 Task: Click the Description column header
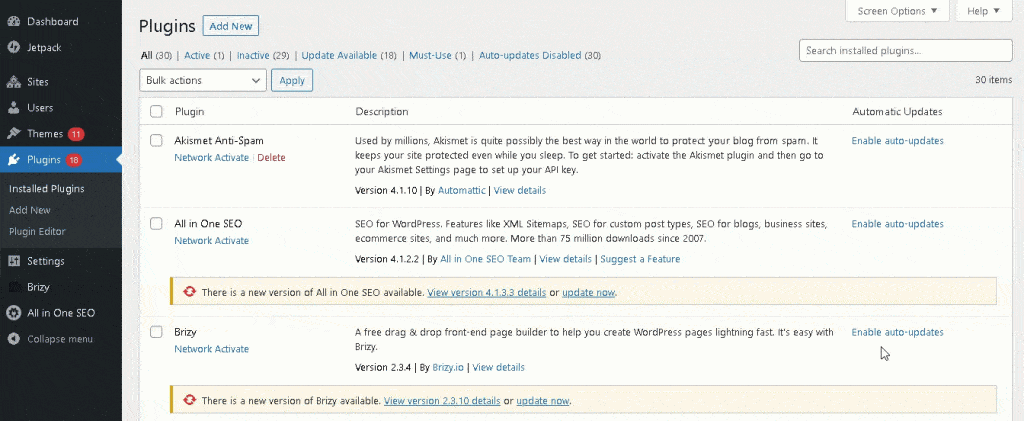point(382,112)
